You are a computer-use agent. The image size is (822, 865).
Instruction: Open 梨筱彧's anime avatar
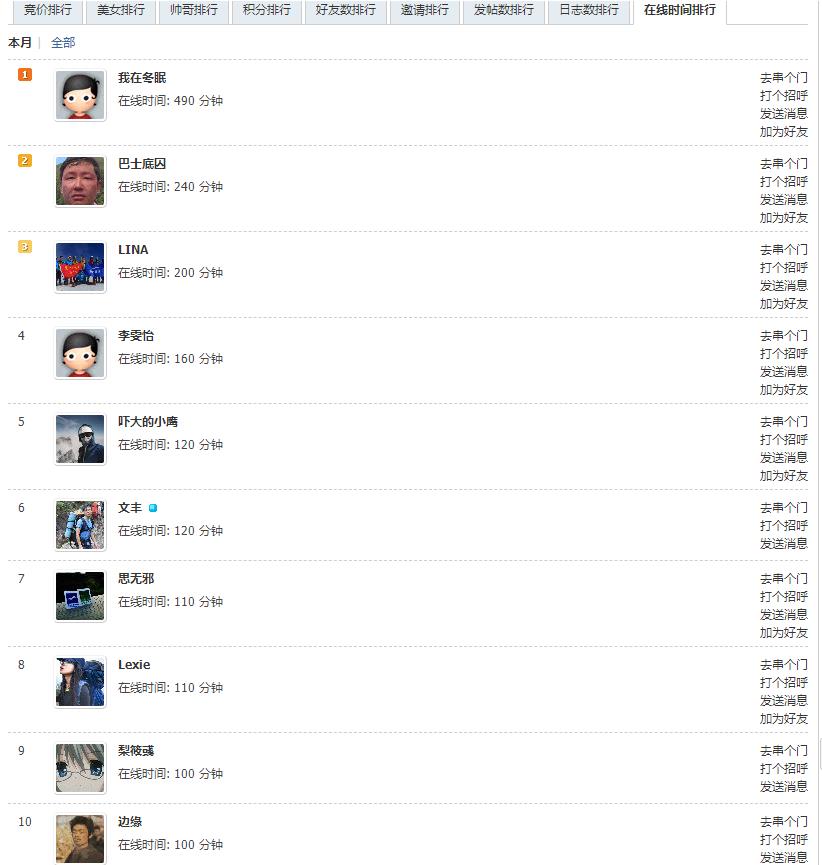[x=80, y=768]
